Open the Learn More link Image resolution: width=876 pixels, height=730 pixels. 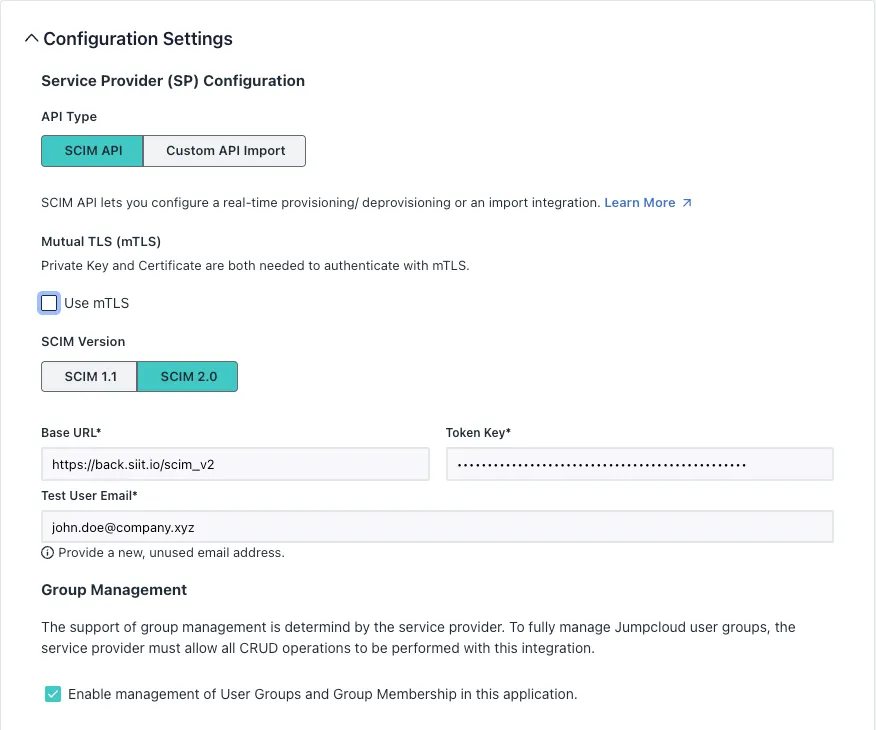tap(639, 203)
